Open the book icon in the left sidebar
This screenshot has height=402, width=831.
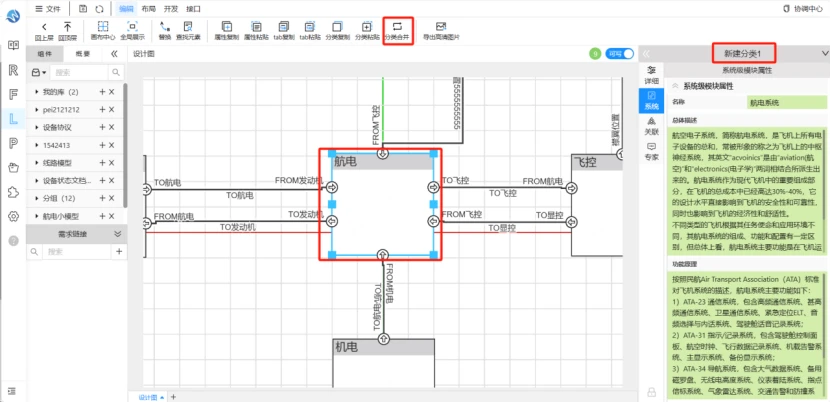click(13, 46)
